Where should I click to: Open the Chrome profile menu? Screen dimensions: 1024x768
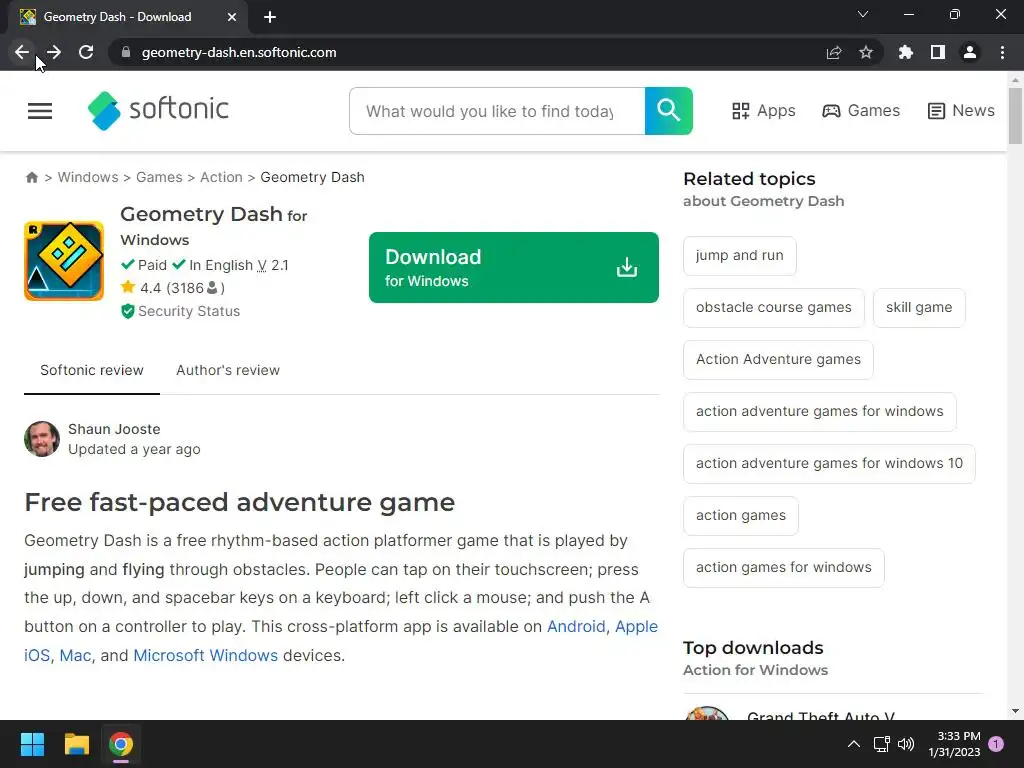click(970, 52)
